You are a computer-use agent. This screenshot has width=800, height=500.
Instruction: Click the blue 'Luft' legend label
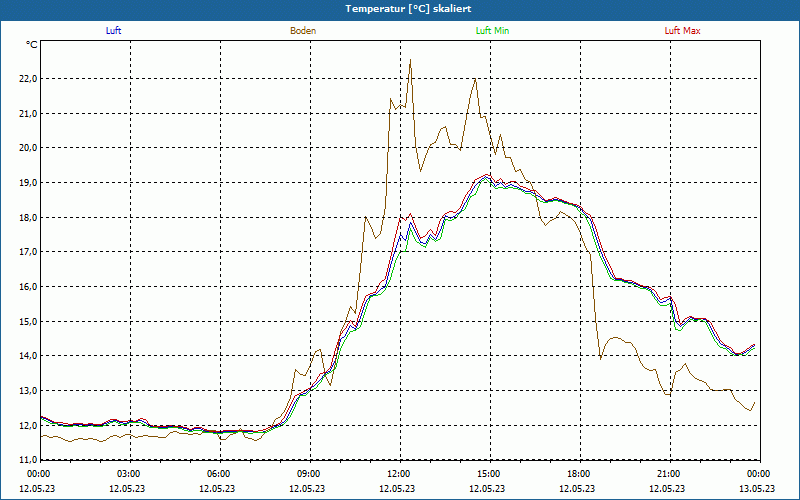click(113, 31)
